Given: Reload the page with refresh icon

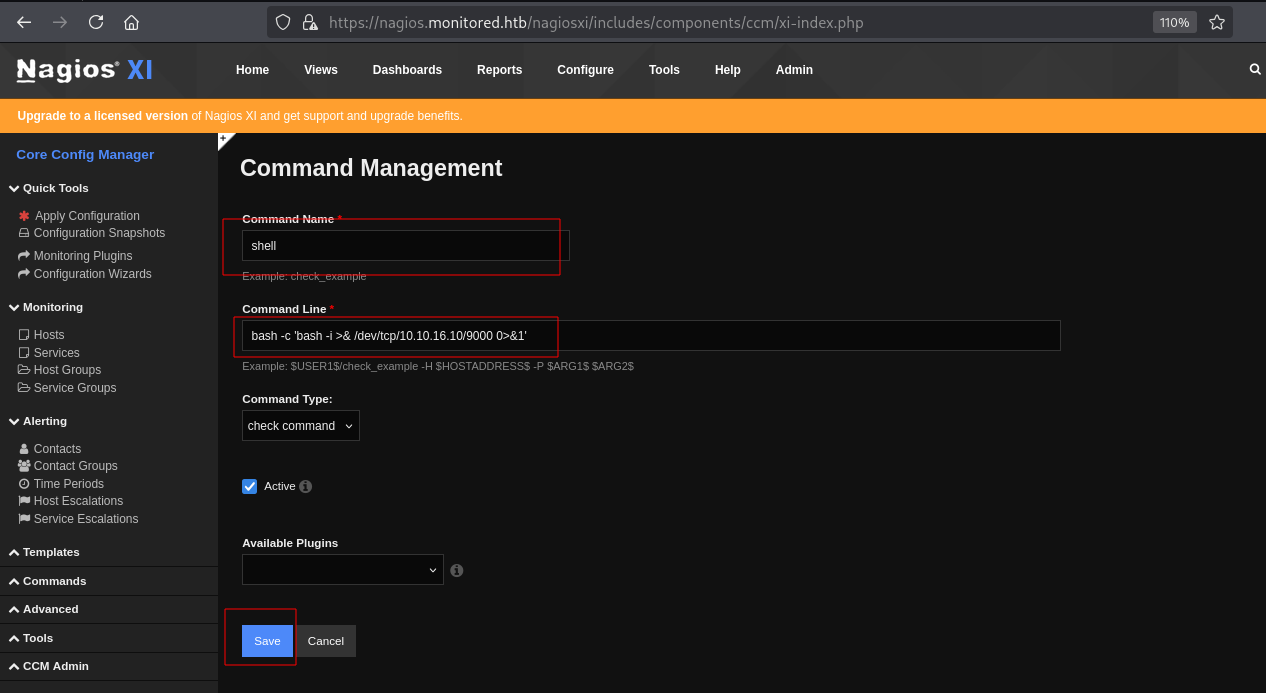Looking at the screenshot, I should [x=96, y=22].
